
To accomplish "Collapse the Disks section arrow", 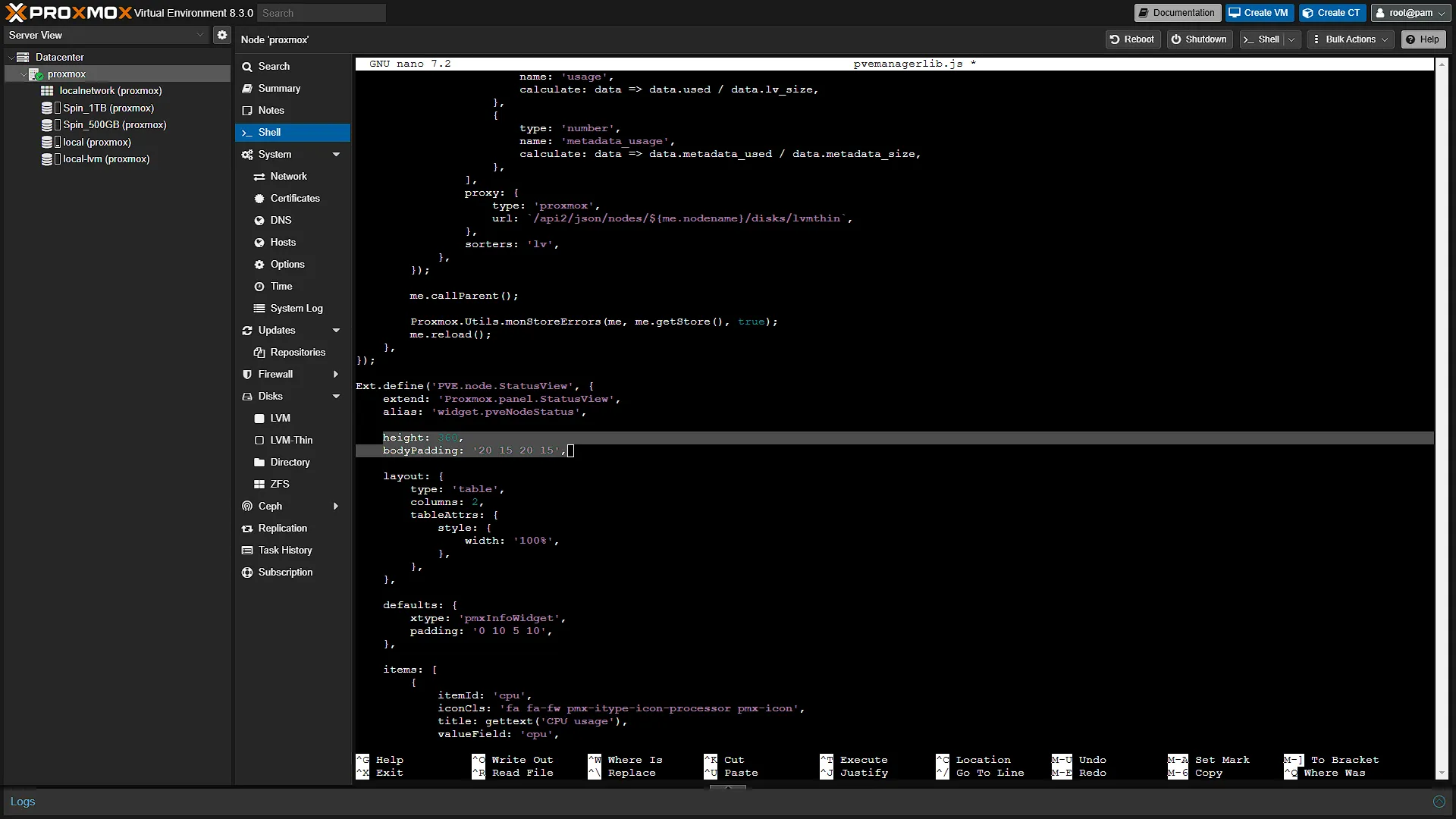I will point(336,397).
